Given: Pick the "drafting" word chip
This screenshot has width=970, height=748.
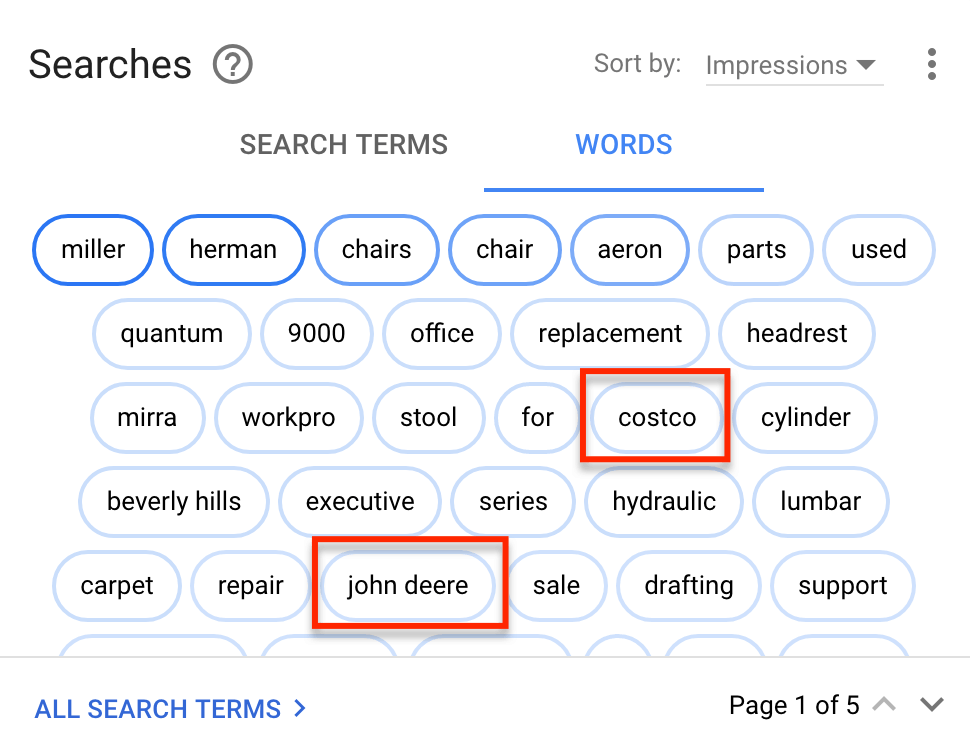Looking at the screenshot, I should (x=688, y=586).
